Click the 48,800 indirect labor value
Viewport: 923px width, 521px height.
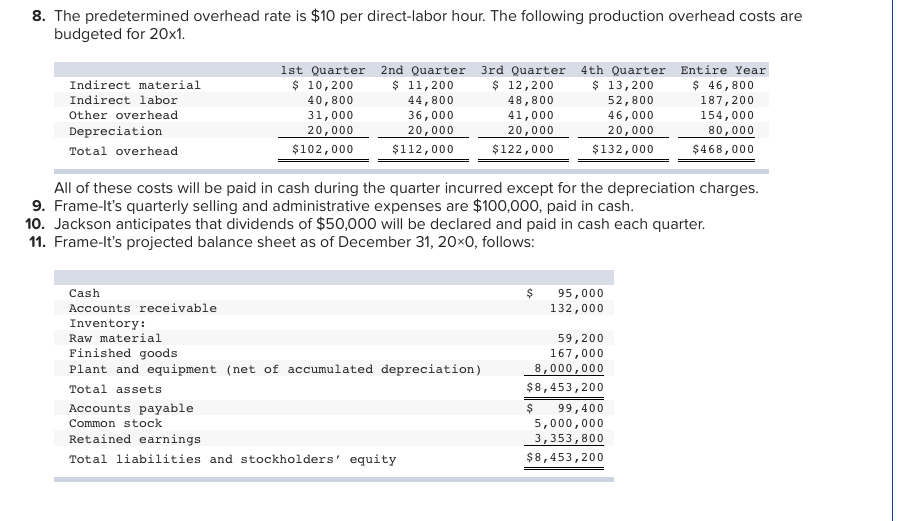(531, 101)
